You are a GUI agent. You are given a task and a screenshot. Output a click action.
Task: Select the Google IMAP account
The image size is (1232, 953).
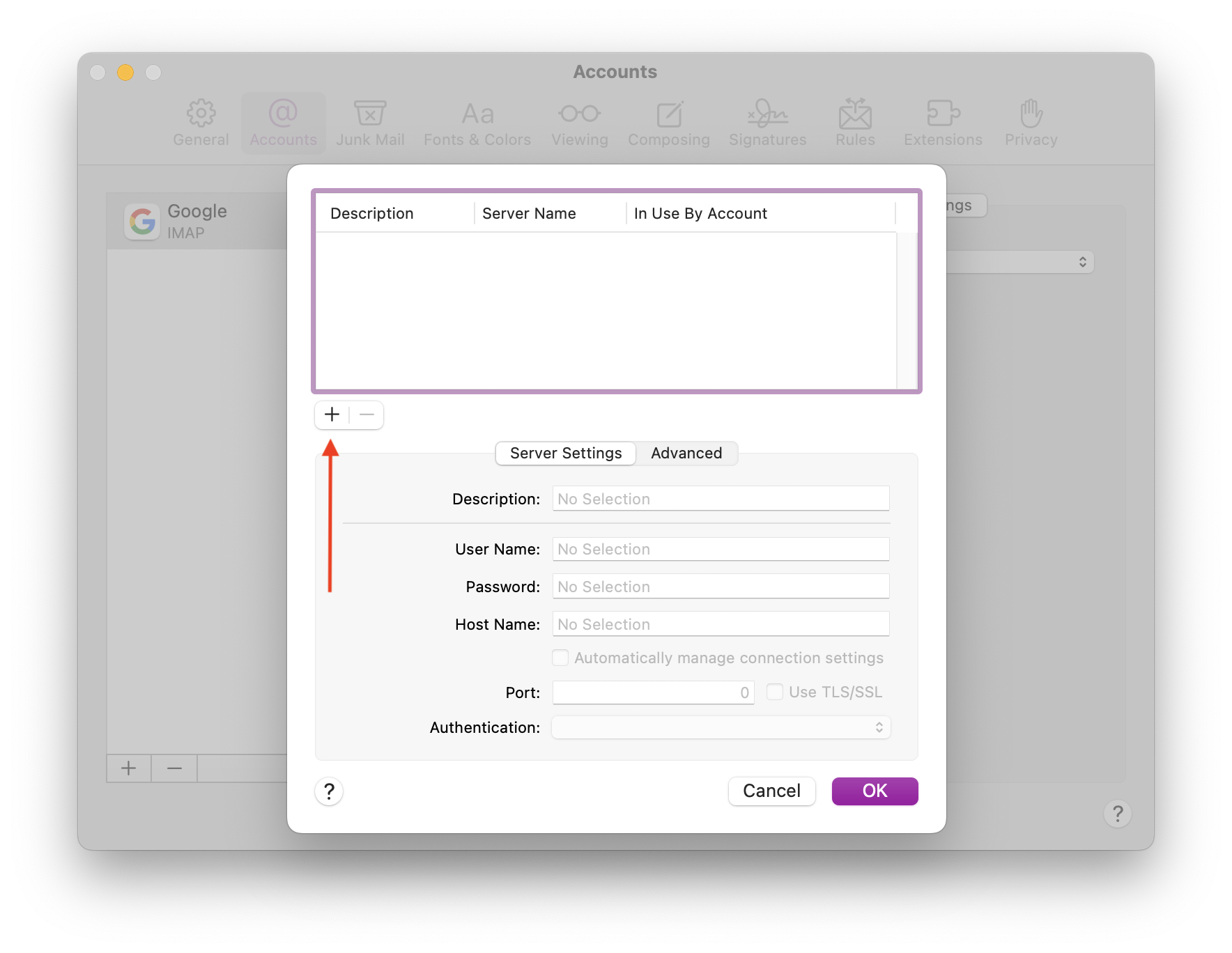point(197,222)
